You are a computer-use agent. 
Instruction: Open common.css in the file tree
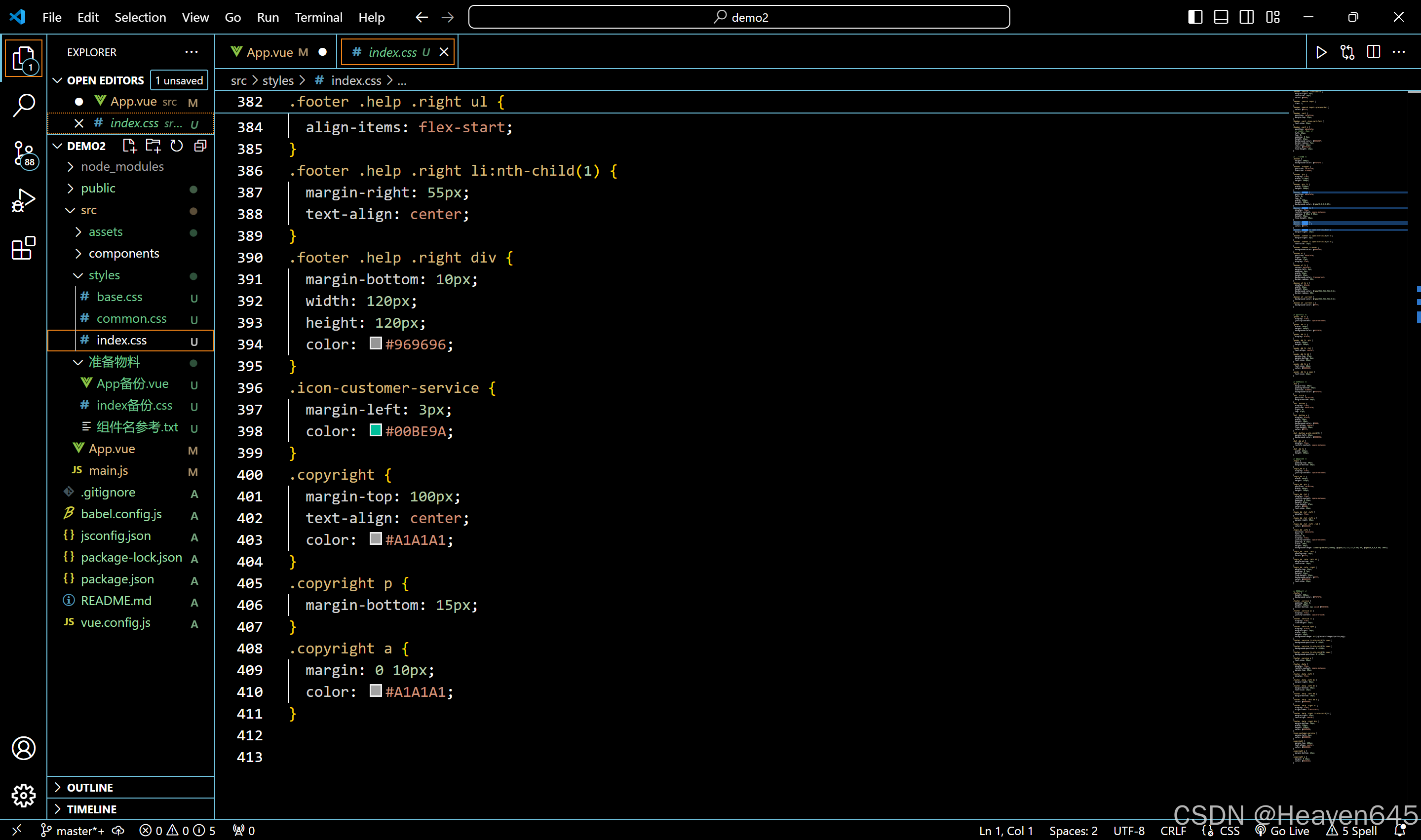pos(131,319)
